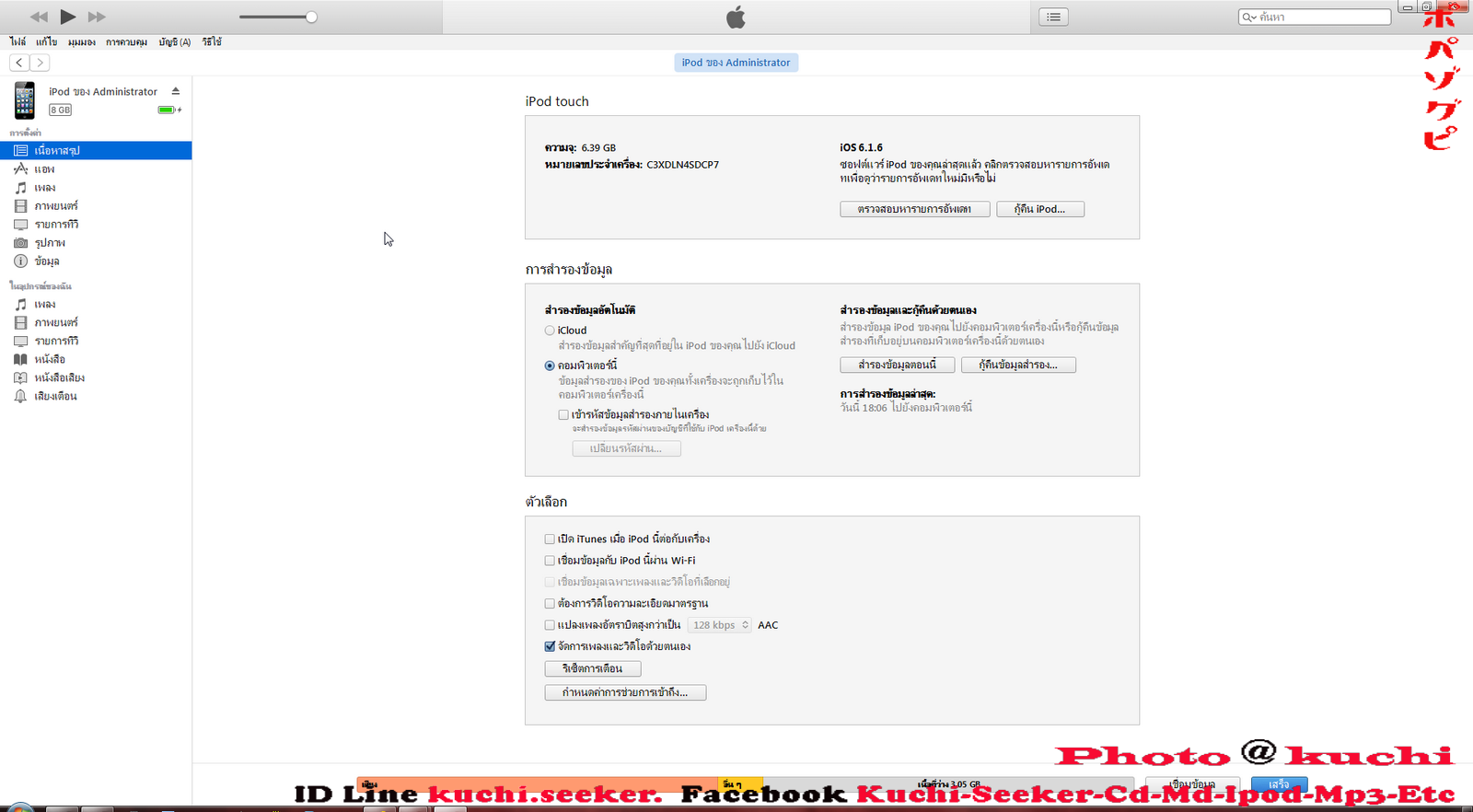
Task: Select the iPod ของ Administrator tab
Action: [736, 63]
